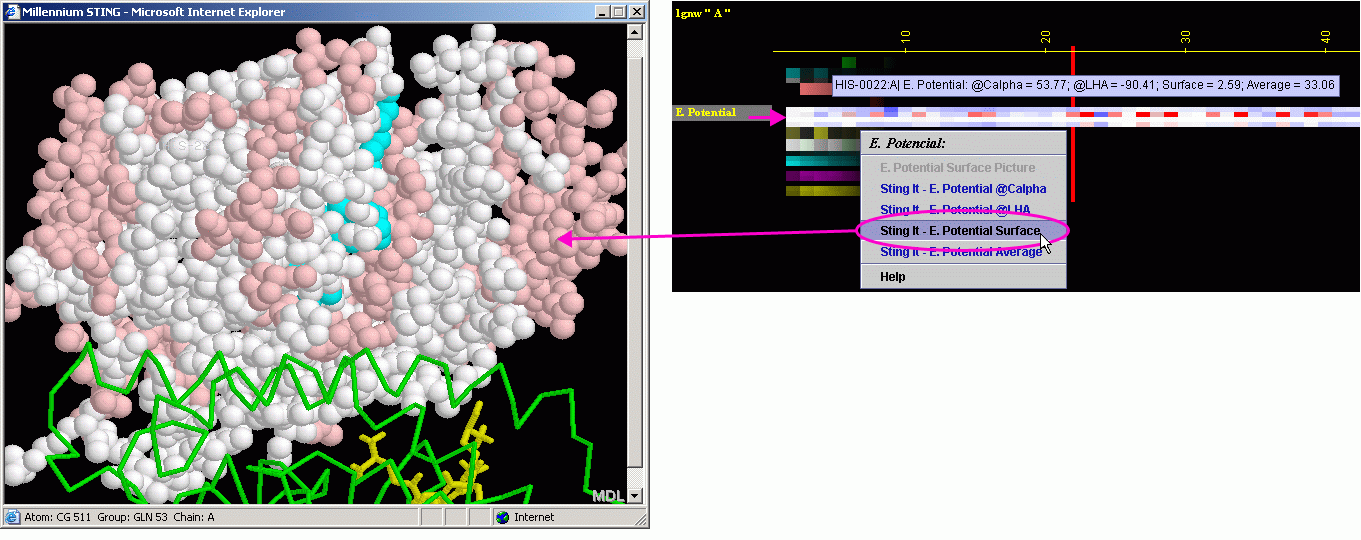Screen dimensions: 1361x540
Task: Close the Millennium STING window
Action: click(x=637, y=12)
